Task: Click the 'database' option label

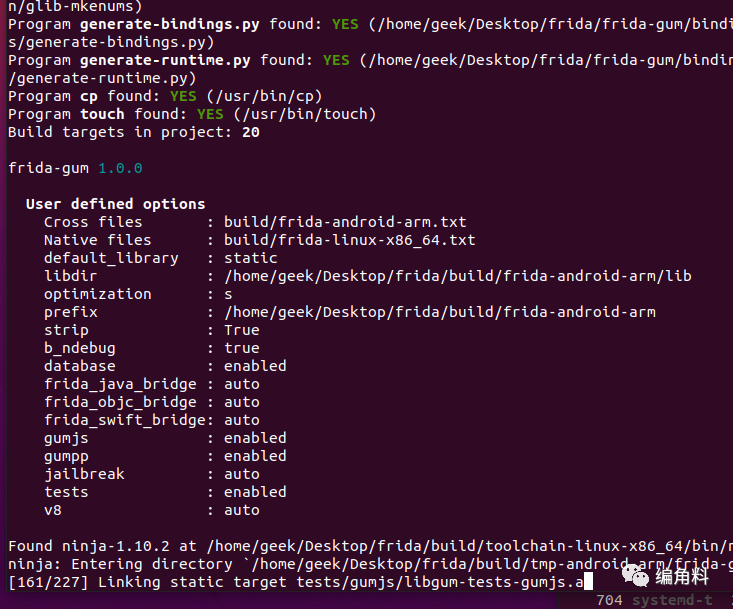Action: [79, 366]
